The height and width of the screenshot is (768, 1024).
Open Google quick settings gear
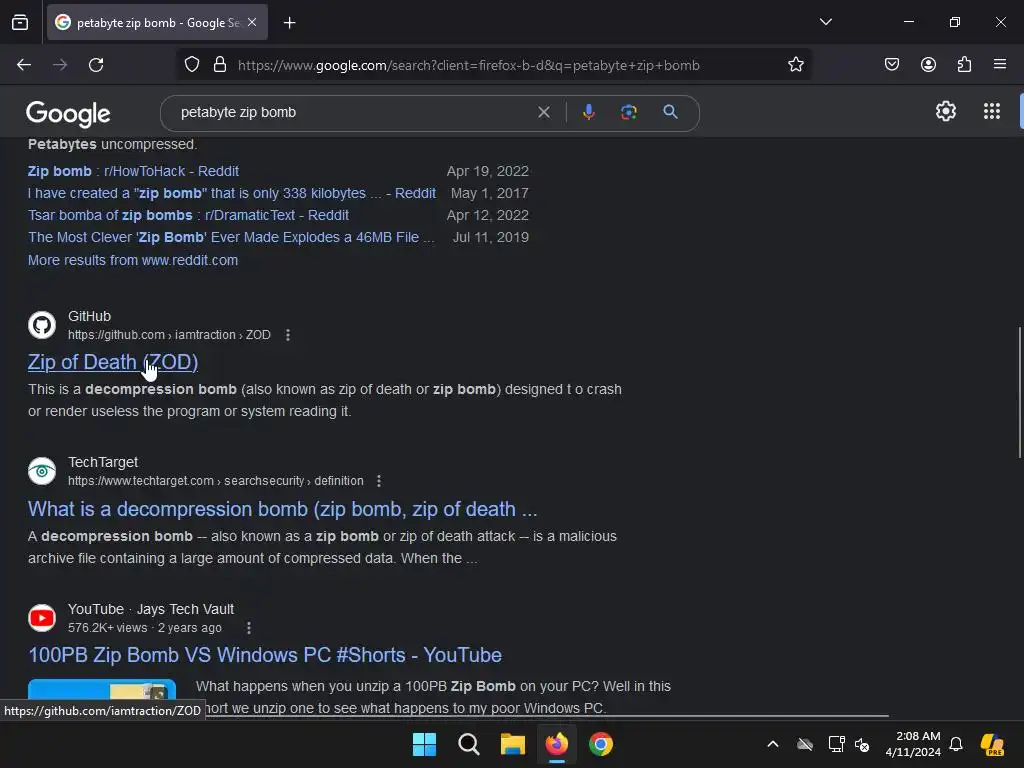(x=946, y=112)
